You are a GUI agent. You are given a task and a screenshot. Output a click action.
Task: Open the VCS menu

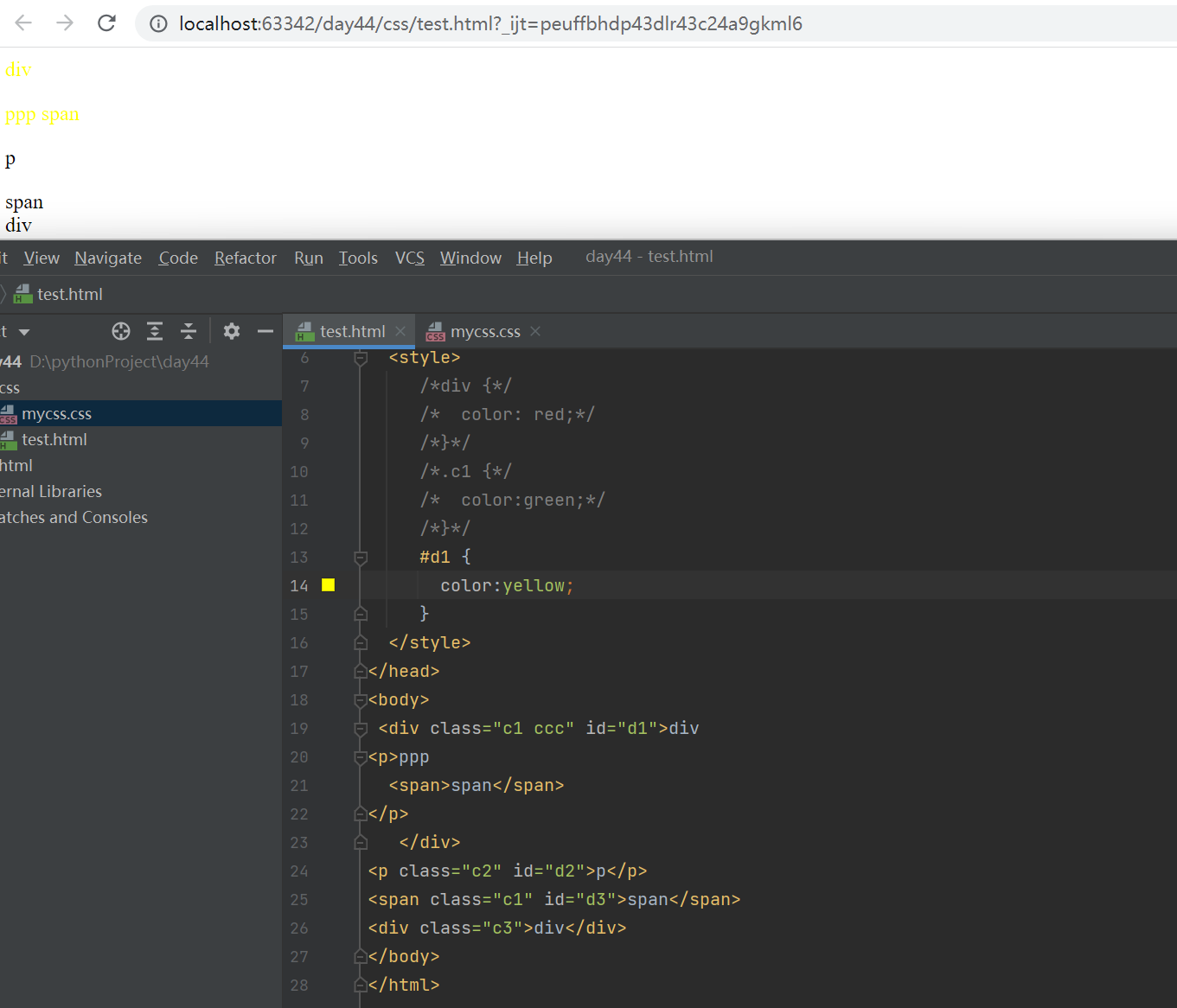(x=410, y=258)
